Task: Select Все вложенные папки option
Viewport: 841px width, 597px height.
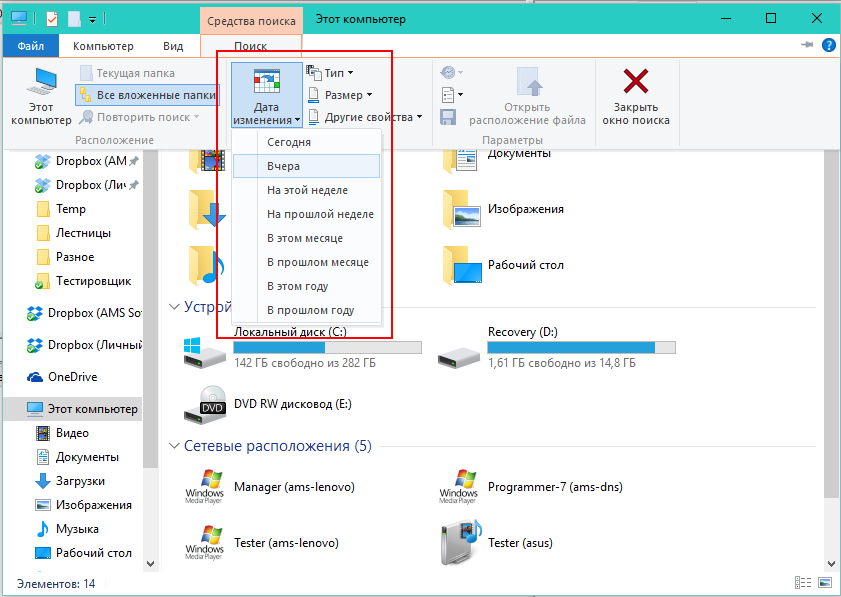Action: pos(147,95)
